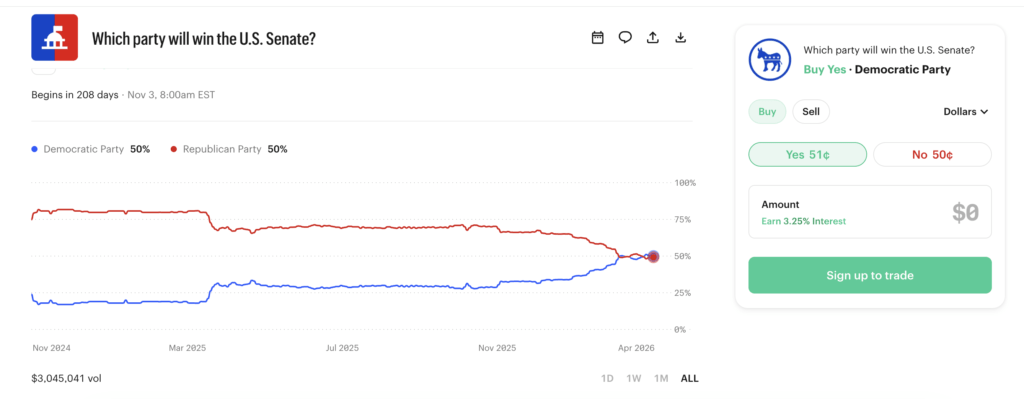This screenshot has height=399, width=1024.
Task: Click the Democratic donkey icon in trade panel
Action: point(769,60)
